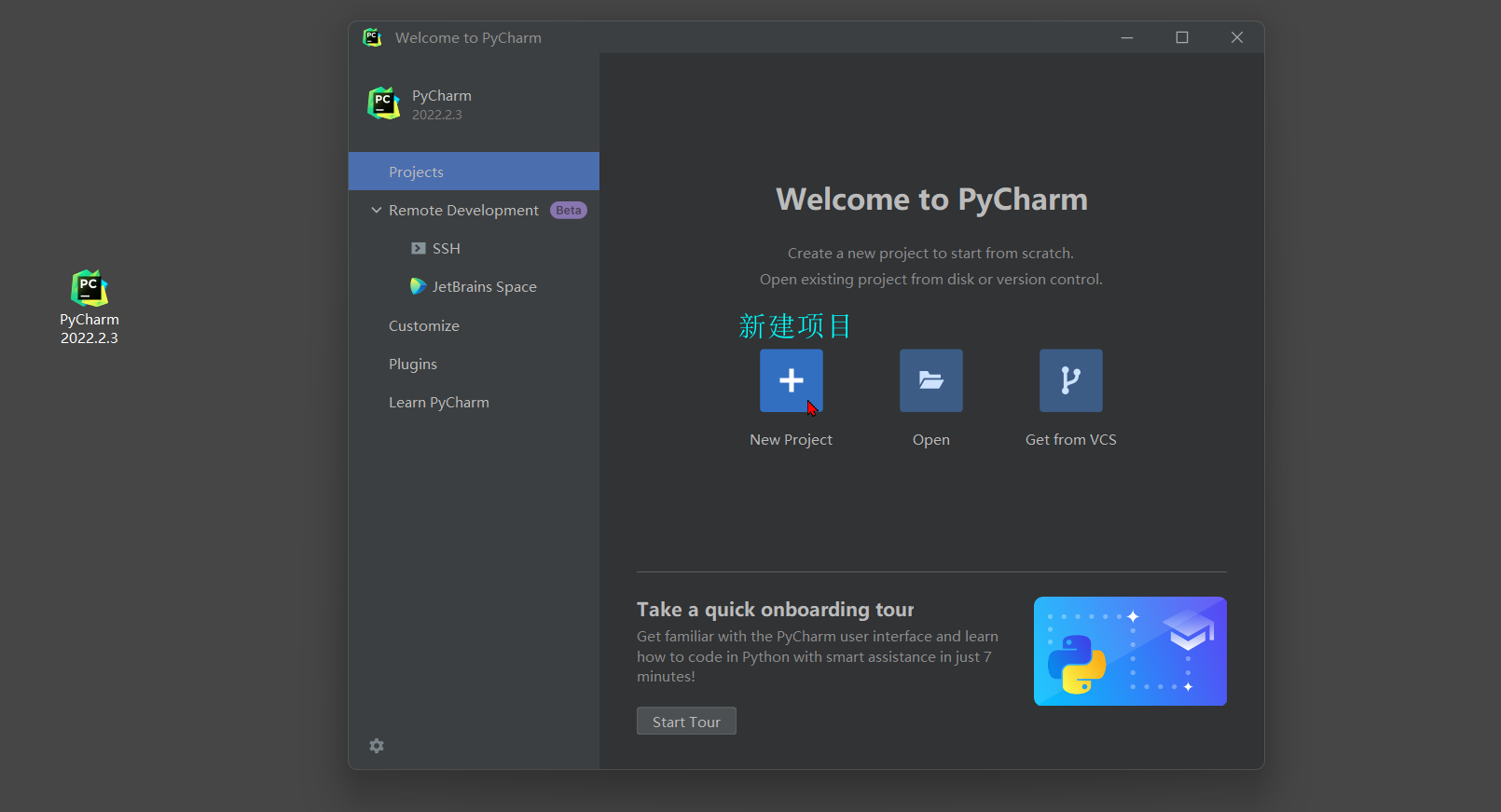
Task: Click the Get from VCS branch icon
Action: pyautogui.click(x=1070, y=380)
